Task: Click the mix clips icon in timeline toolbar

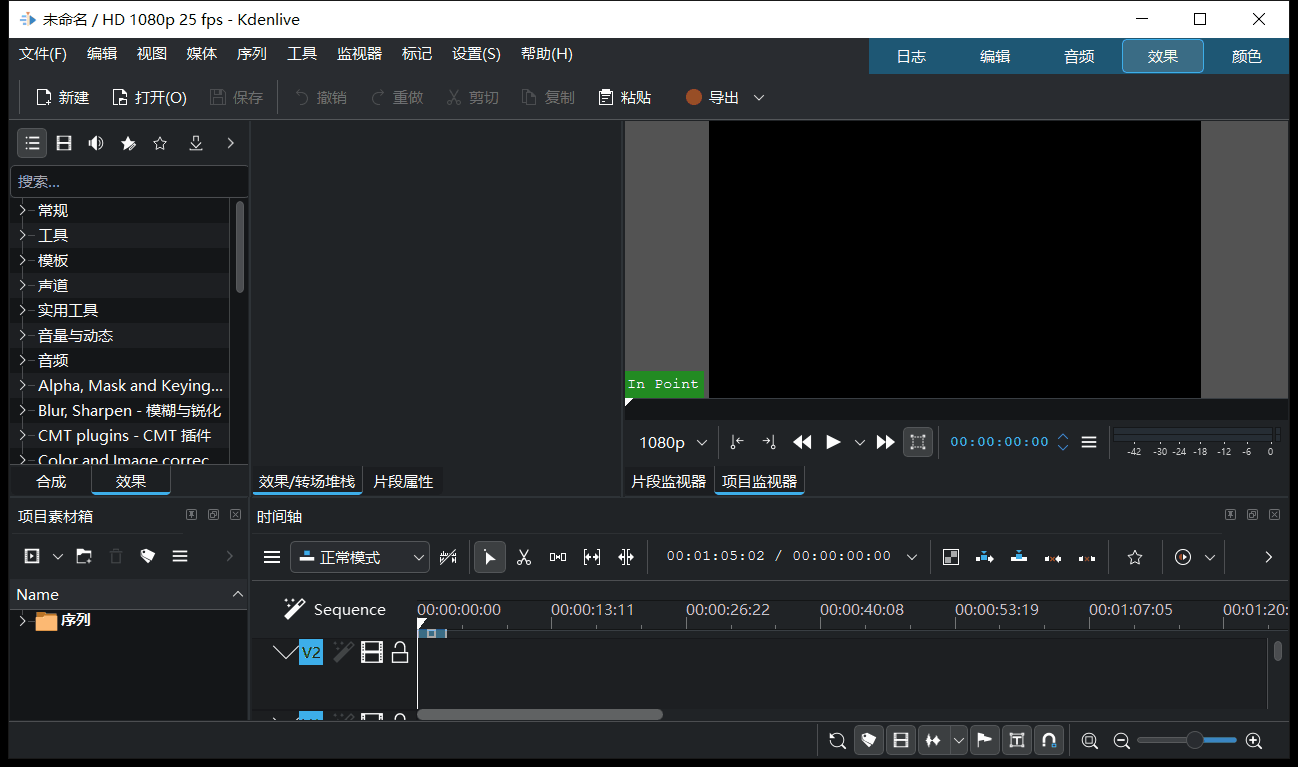Action: [448, 557]
